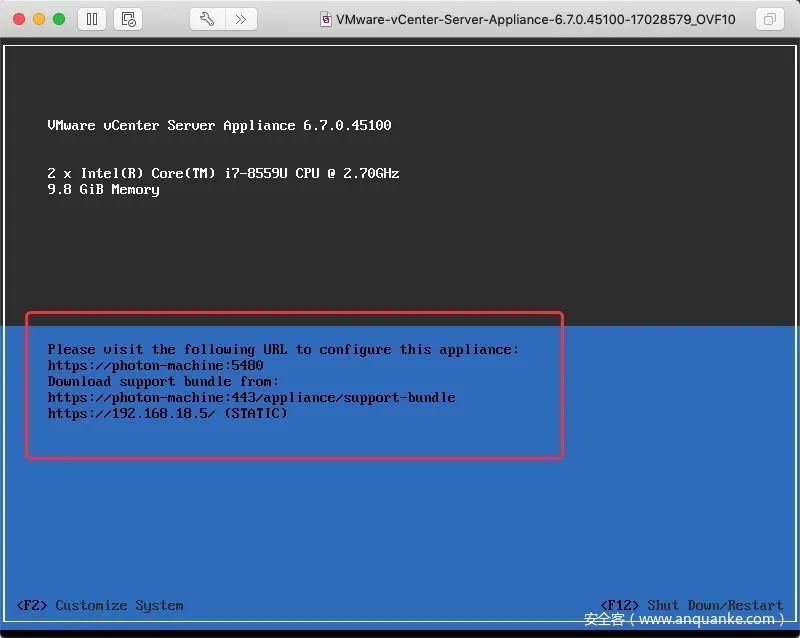Image resolution: width=800 pixels, height=638 pixels.
Task: Click the https://photon-machine:5480 URL
Action: (x=156, y=365)
